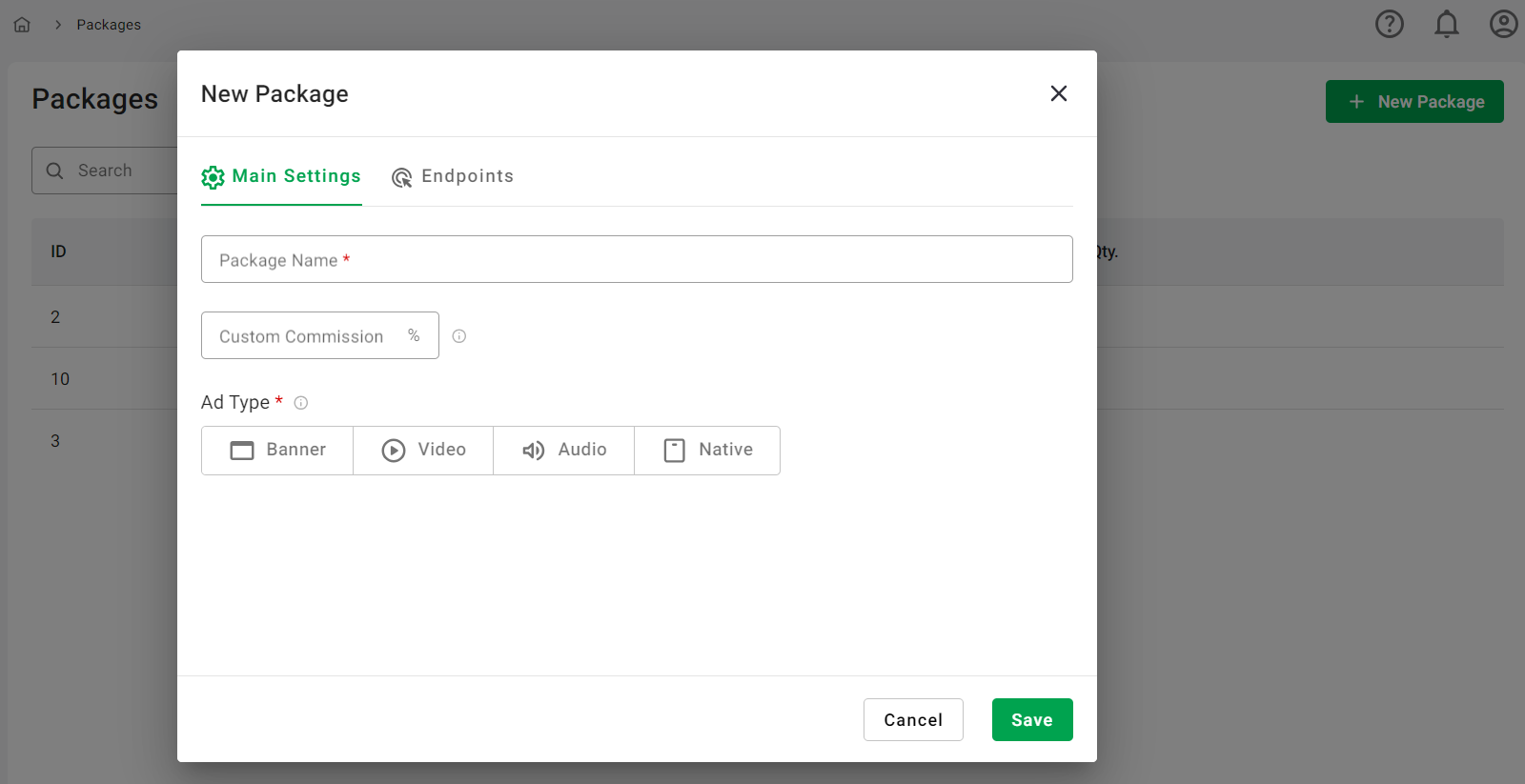1525x784 pixels.
Task: Click the Custom Commission info icon
Action: pyautogui.click(x=459, y=336)
